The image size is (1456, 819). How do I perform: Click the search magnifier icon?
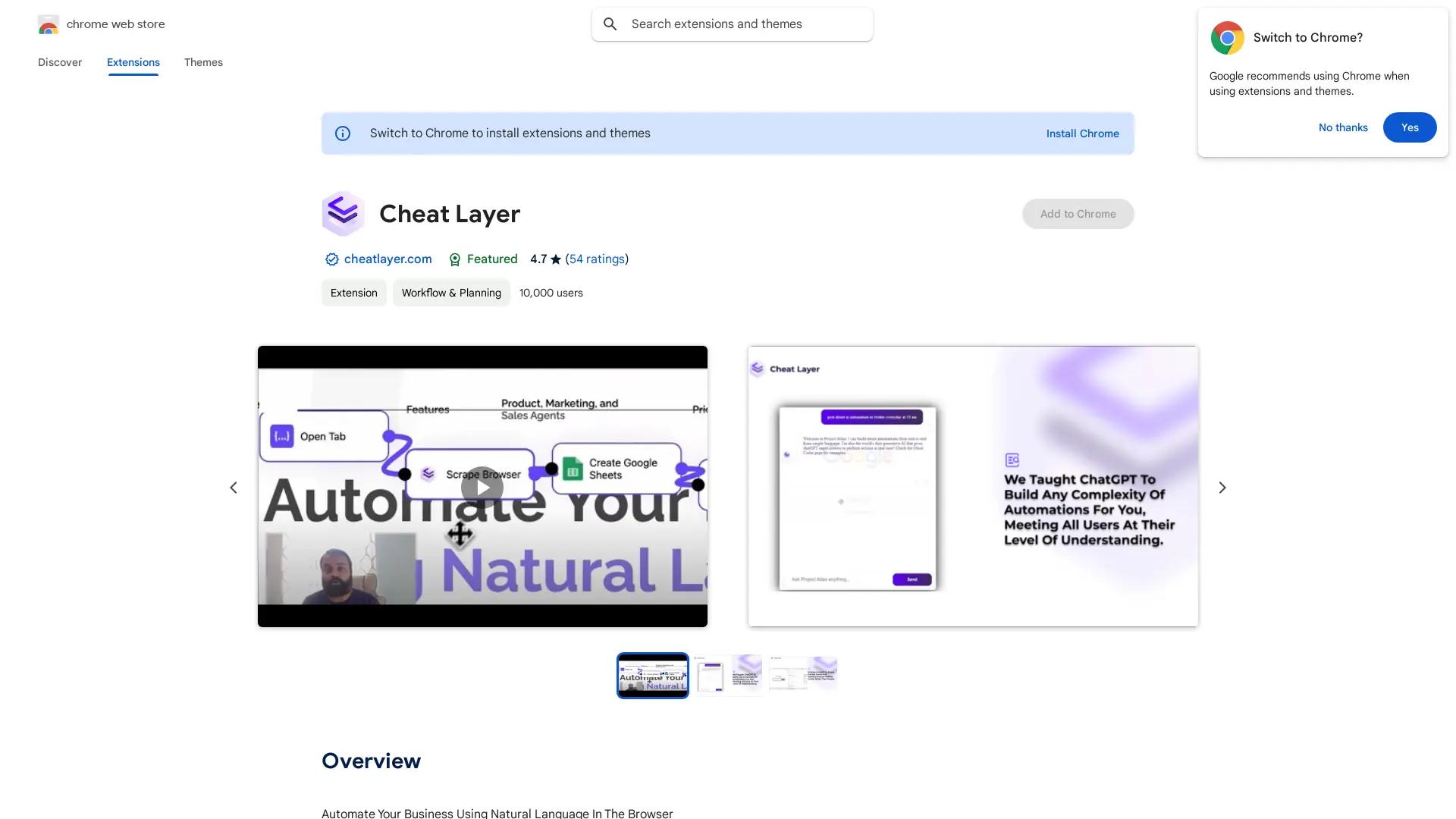tap(610, 24)
